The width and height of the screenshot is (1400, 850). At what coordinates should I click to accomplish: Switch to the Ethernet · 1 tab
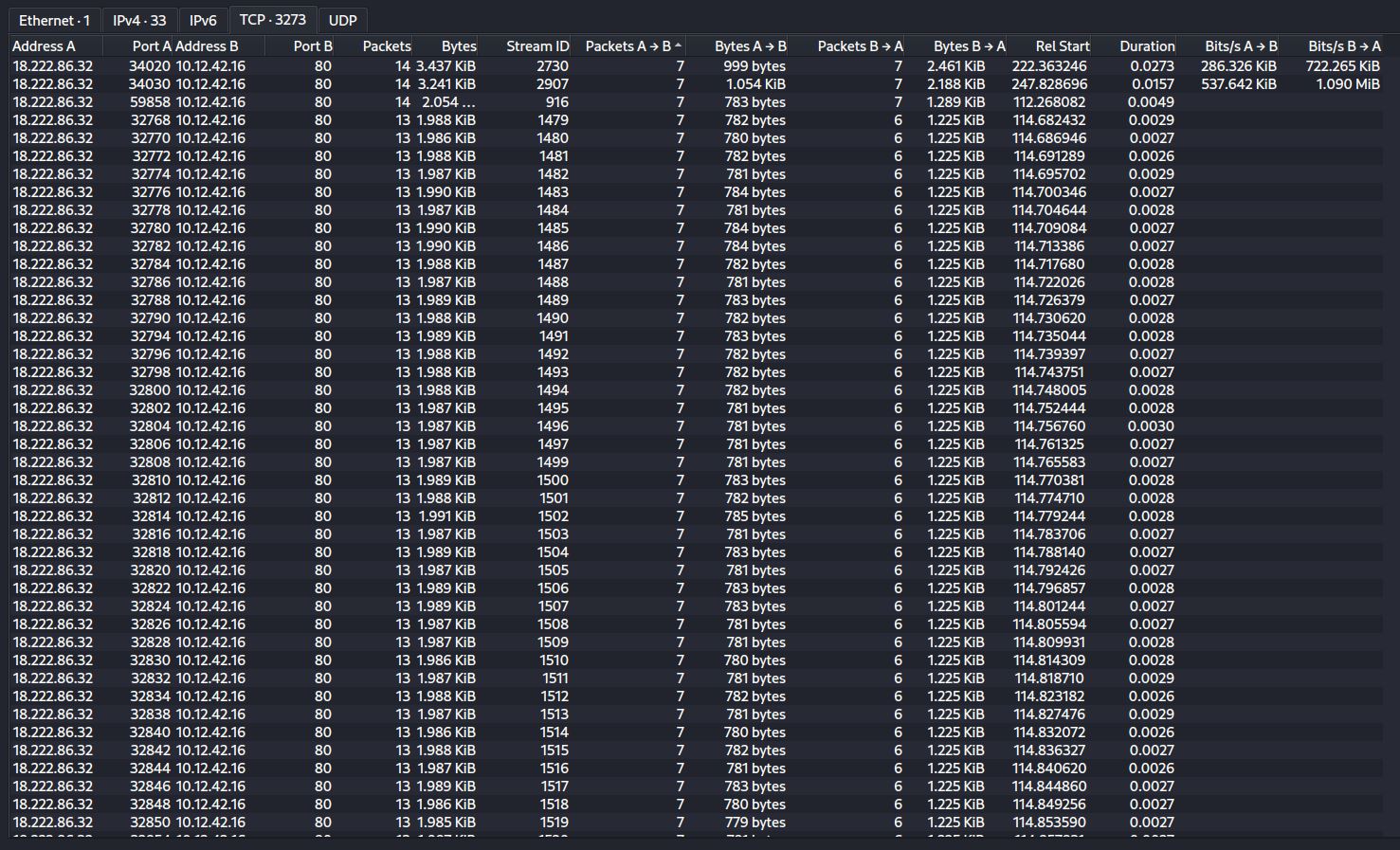(x=54, y=20)
